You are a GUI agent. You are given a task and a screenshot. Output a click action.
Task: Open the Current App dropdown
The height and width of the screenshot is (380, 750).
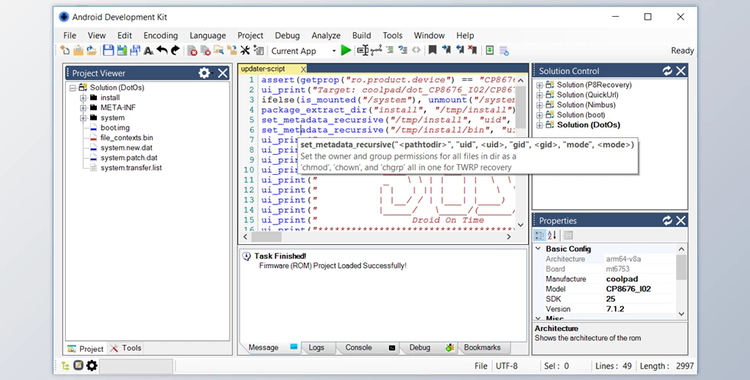334,51
